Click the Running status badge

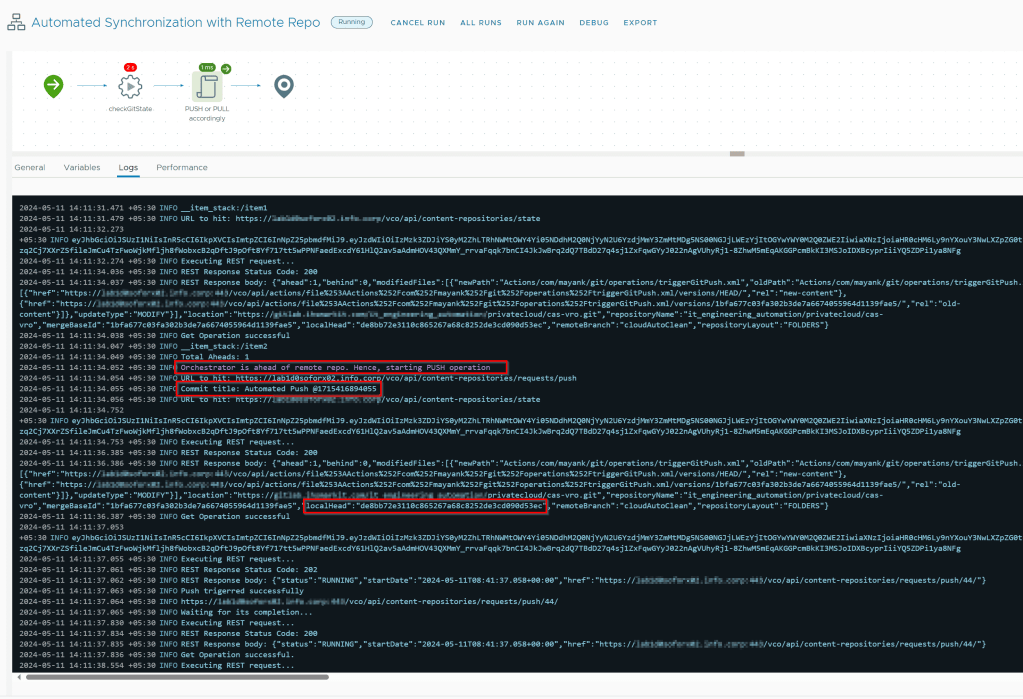click(352, 22)
